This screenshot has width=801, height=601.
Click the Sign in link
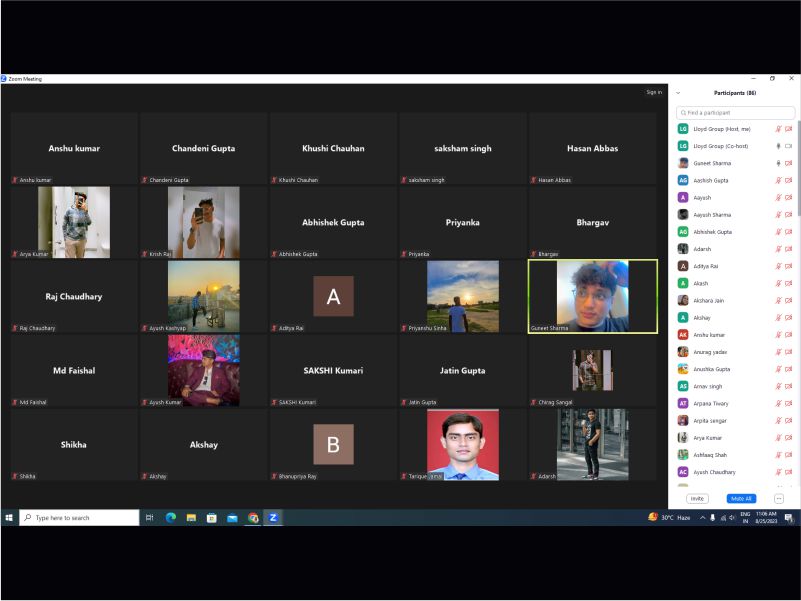pyautogui.click(x=654, y=93)
